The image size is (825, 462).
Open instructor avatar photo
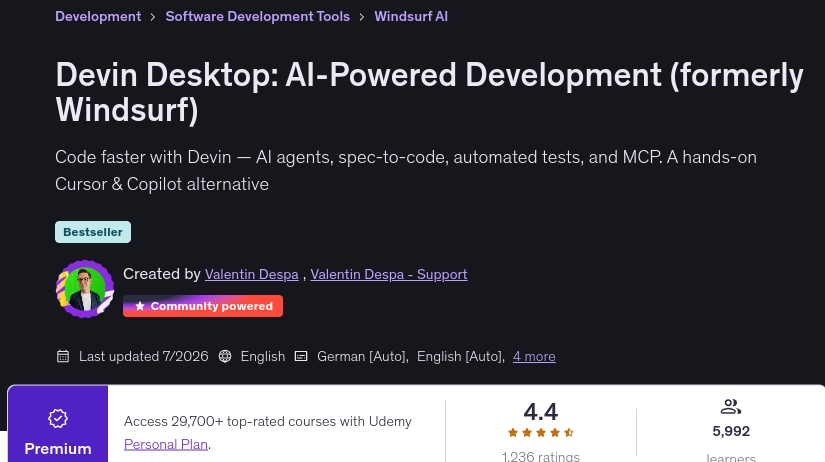pyautogui.click(x=85, y=289)
